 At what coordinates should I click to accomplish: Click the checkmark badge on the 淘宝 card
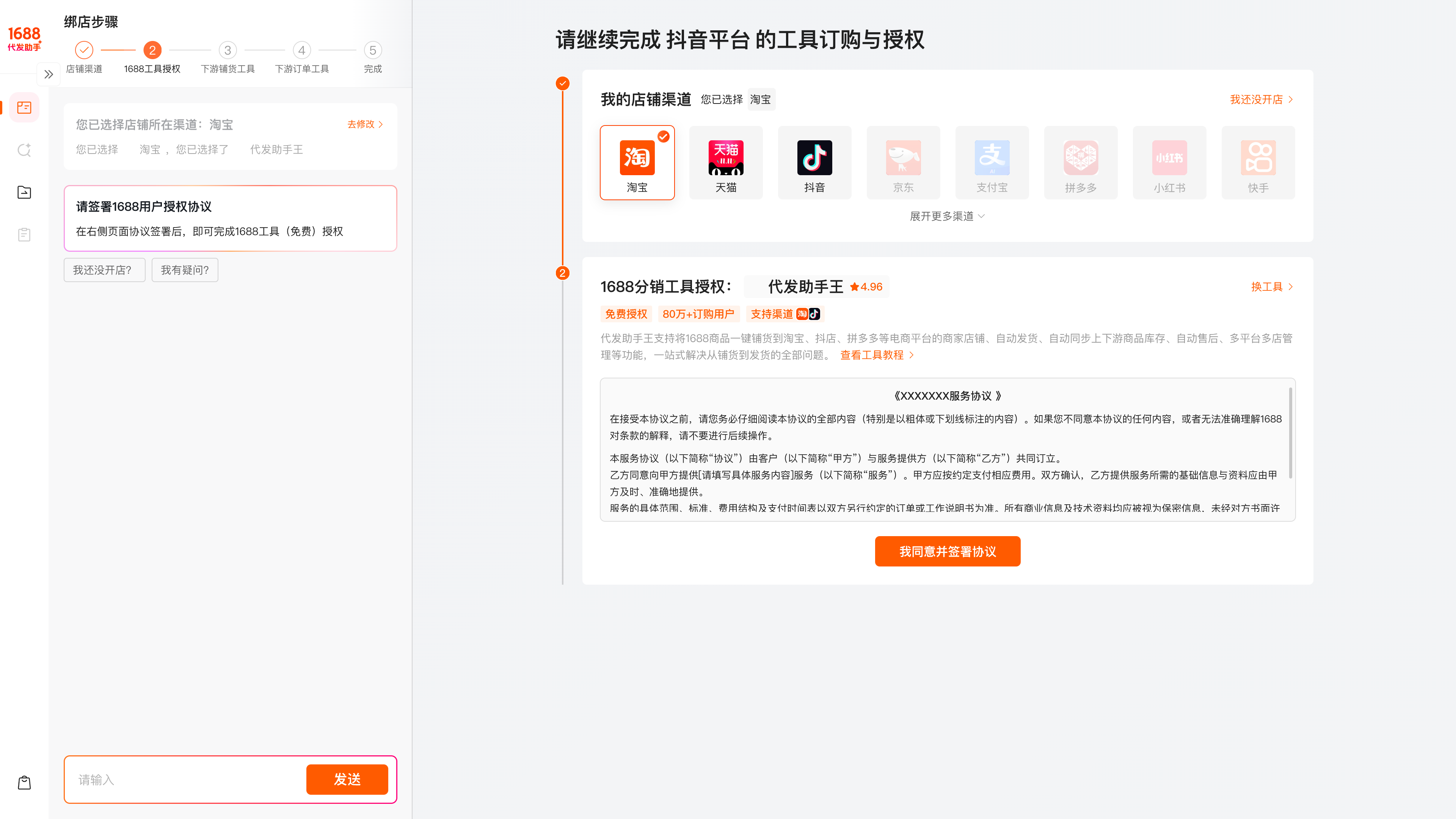tap(663, 136)
